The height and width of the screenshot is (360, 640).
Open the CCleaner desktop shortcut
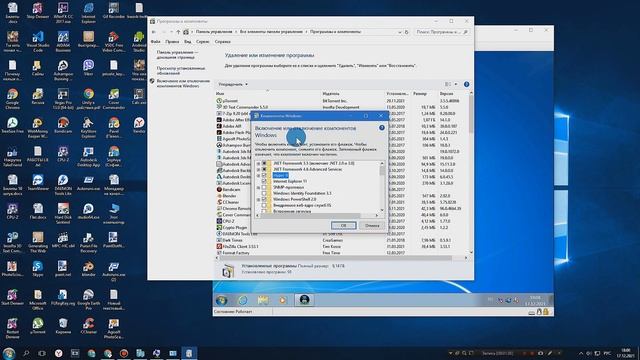(x=88, y=327)
